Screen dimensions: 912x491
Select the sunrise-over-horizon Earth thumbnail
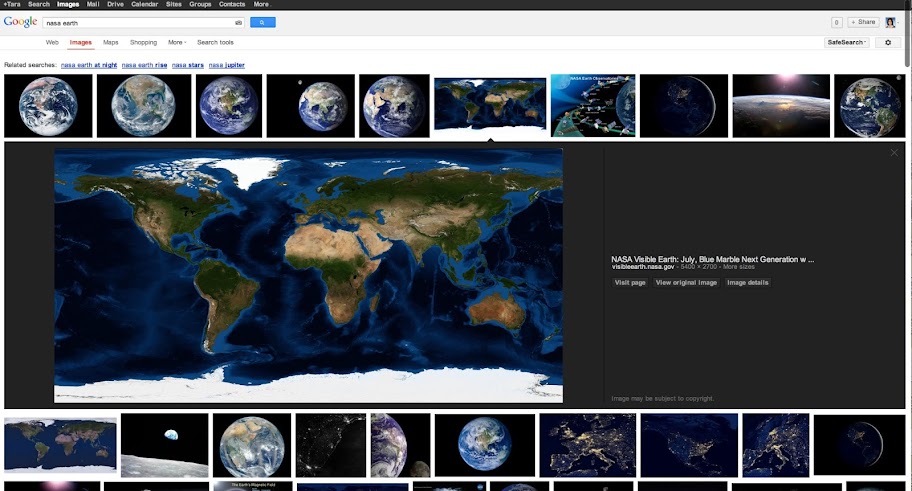coord(780,106)
